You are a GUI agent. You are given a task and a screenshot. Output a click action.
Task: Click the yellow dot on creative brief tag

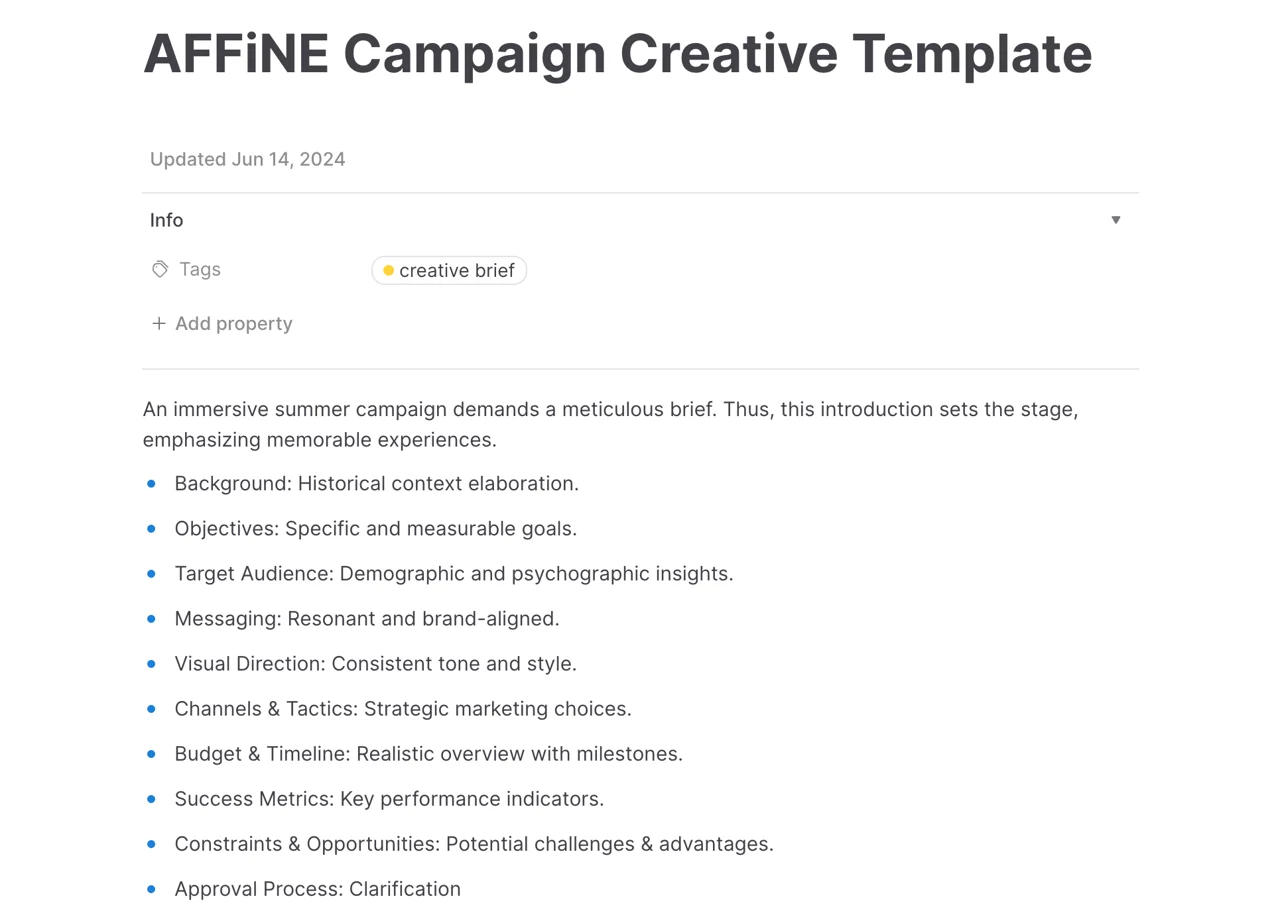389,271
